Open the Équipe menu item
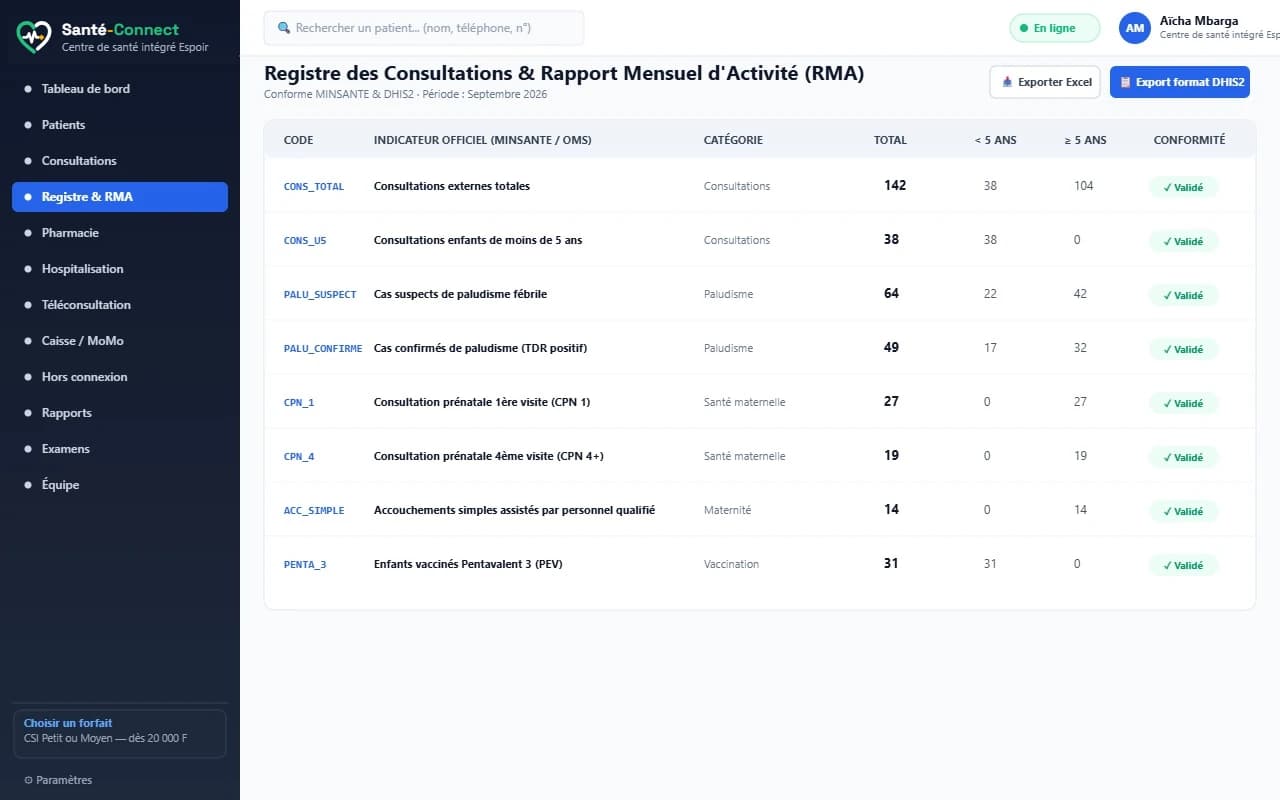Viewport: 1280px width, 800px height. pos(120,485)
